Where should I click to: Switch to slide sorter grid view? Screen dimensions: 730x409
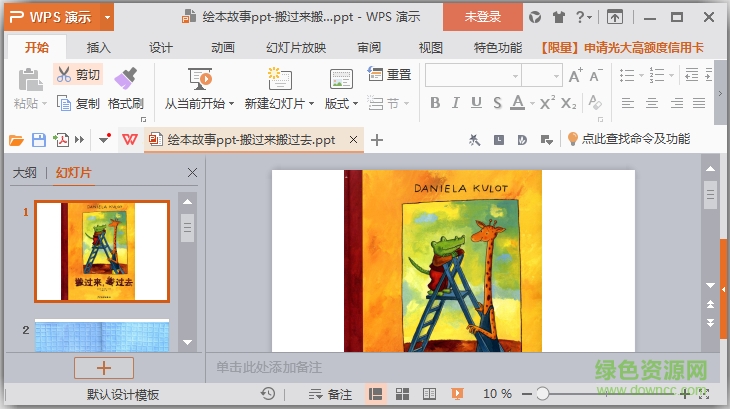402,394
